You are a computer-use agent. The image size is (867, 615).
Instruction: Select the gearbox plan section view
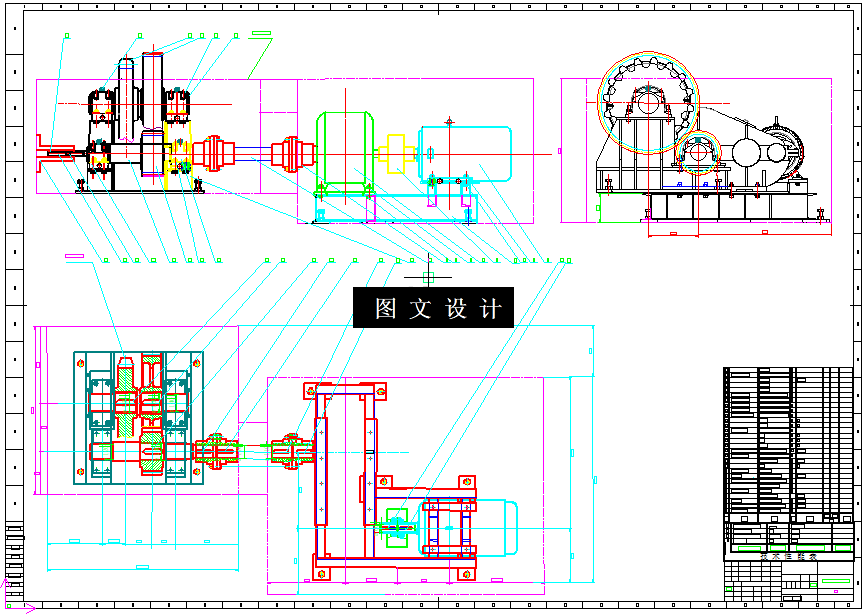(138, 418)
